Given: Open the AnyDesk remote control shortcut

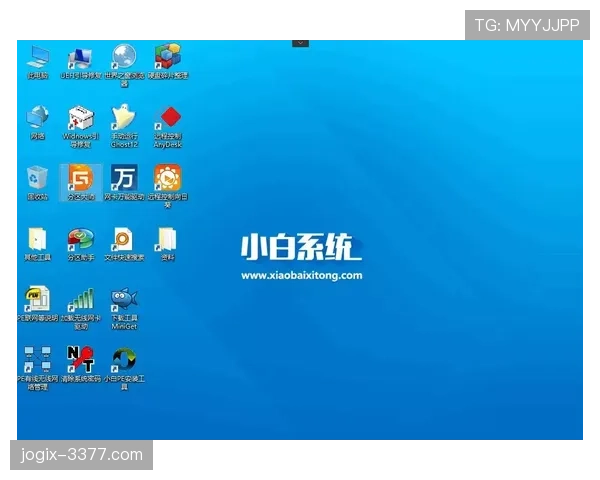Looking at the screenshot, I should [168, 127].
